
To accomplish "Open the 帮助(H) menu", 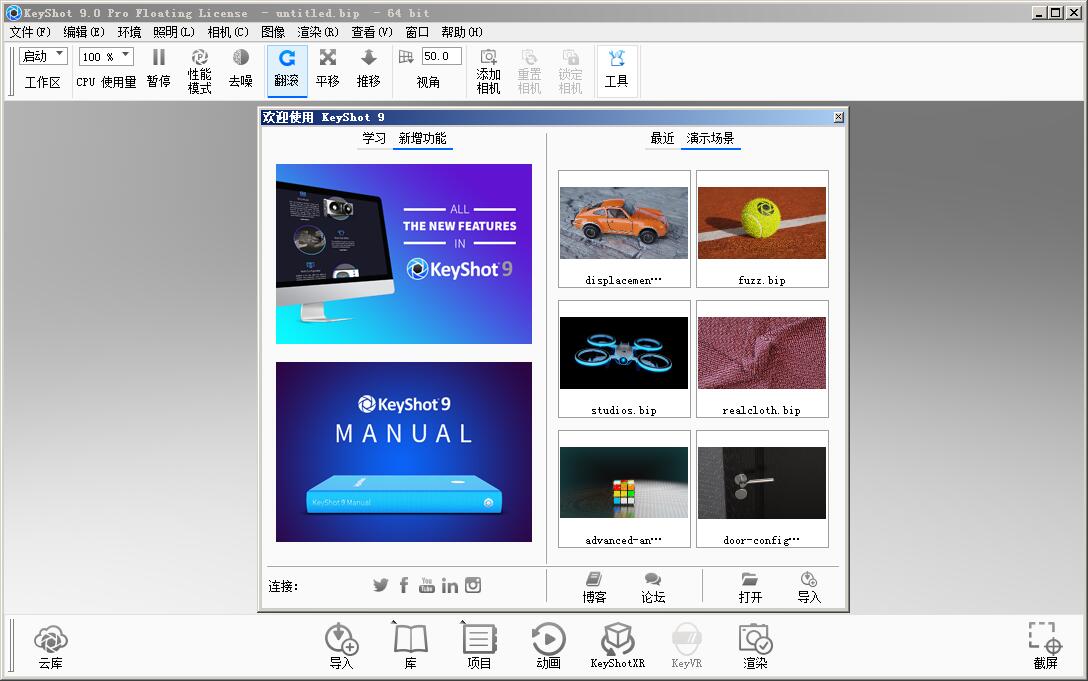I will click(462, 32).
